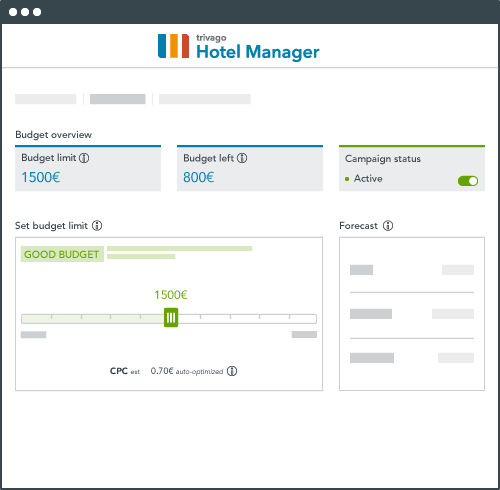The width and height of the screenshot is (500, 490).
Task: Click the slider maximum placeholder label
Action: [x=304, y=335]
